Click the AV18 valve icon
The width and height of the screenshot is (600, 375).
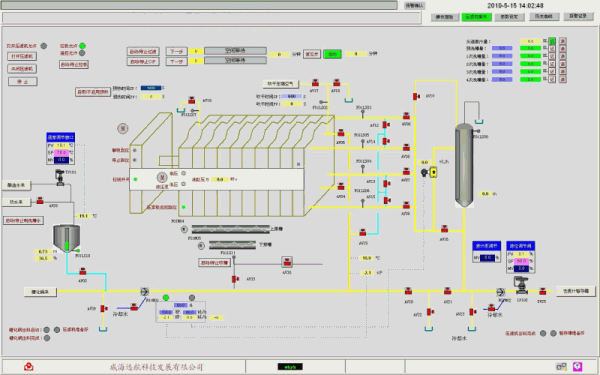336,83
